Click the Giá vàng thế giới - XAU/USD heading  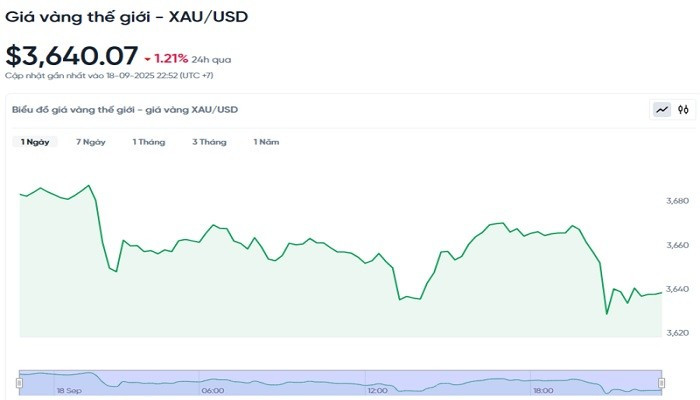click(126, 16)
